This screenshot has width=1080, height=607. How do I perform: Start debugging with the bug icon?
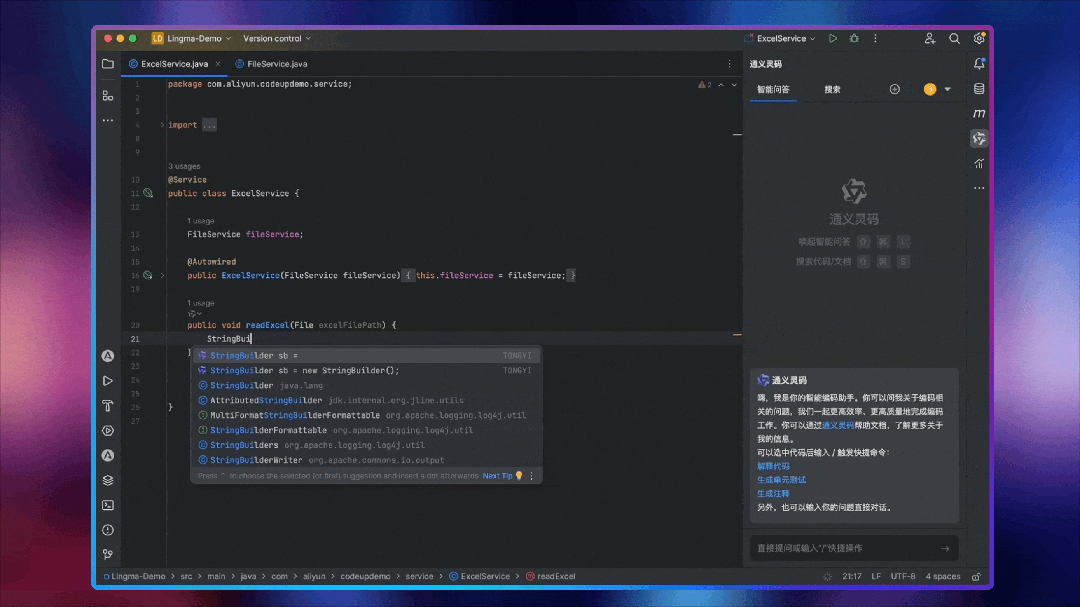tap(854, 38)
